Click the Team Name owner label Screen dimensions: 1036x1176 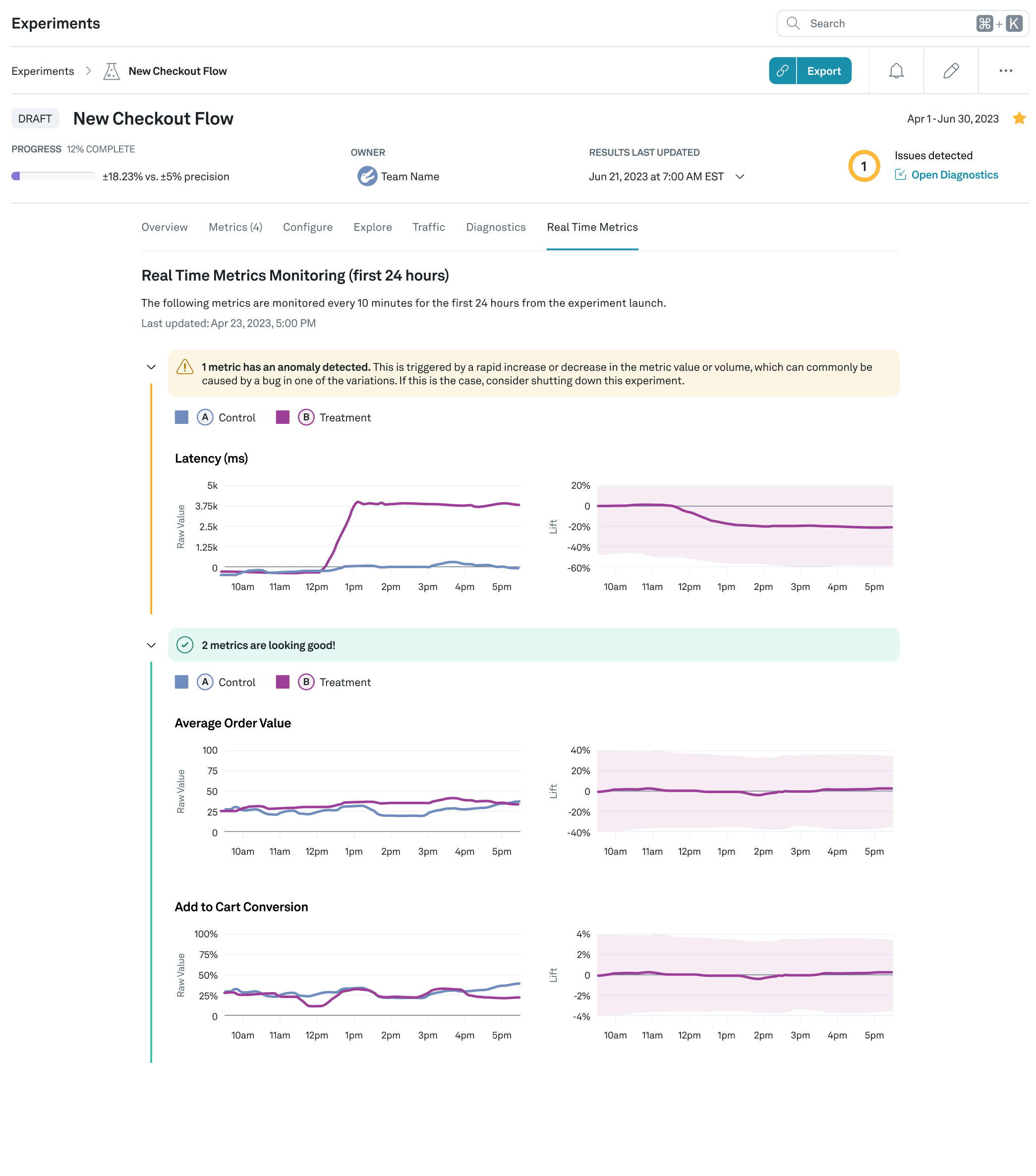tap(409, 176)
